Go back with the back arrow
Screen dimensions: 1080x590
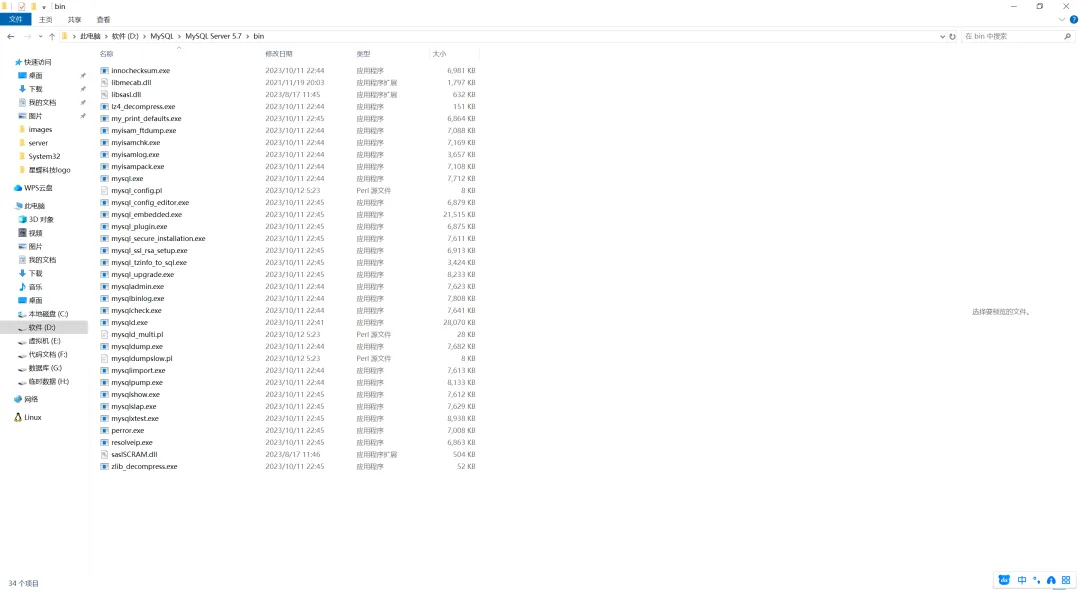pos(10,36)
